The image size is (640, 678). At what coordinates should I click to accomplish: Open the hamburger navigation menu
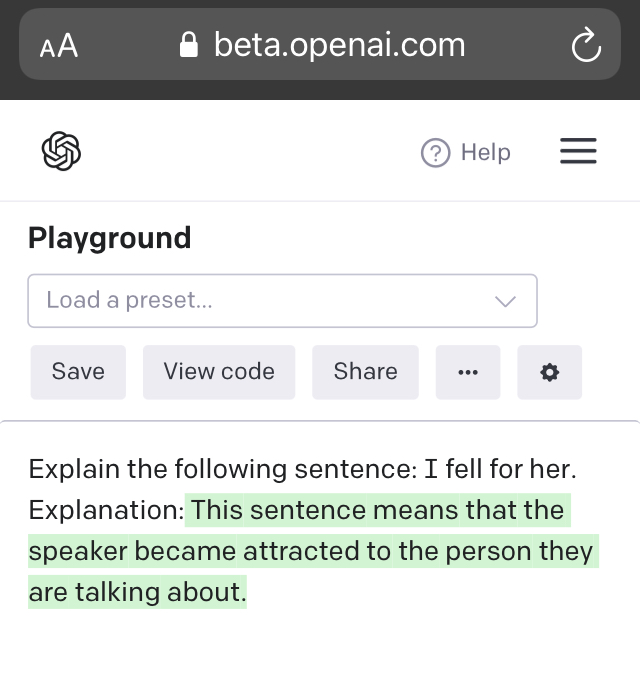(x=578, y=152)
